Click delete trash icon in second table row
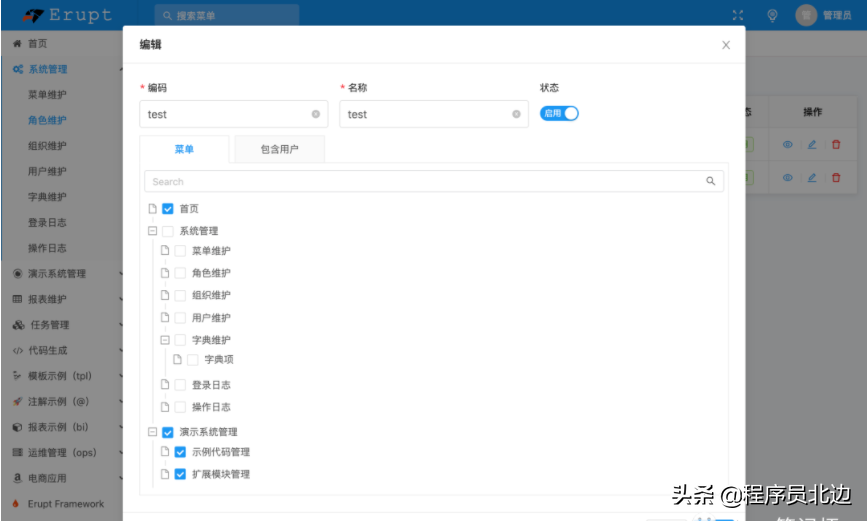Image resolution: width=867 pixels, height=521 pixels. click(x=836, y=178)
